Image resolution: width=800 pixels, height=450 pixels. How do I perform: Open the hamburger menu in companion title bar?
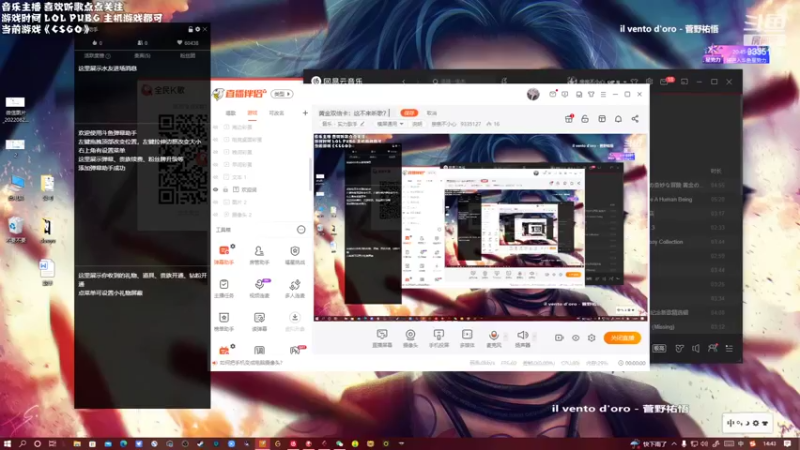(603, 94)
